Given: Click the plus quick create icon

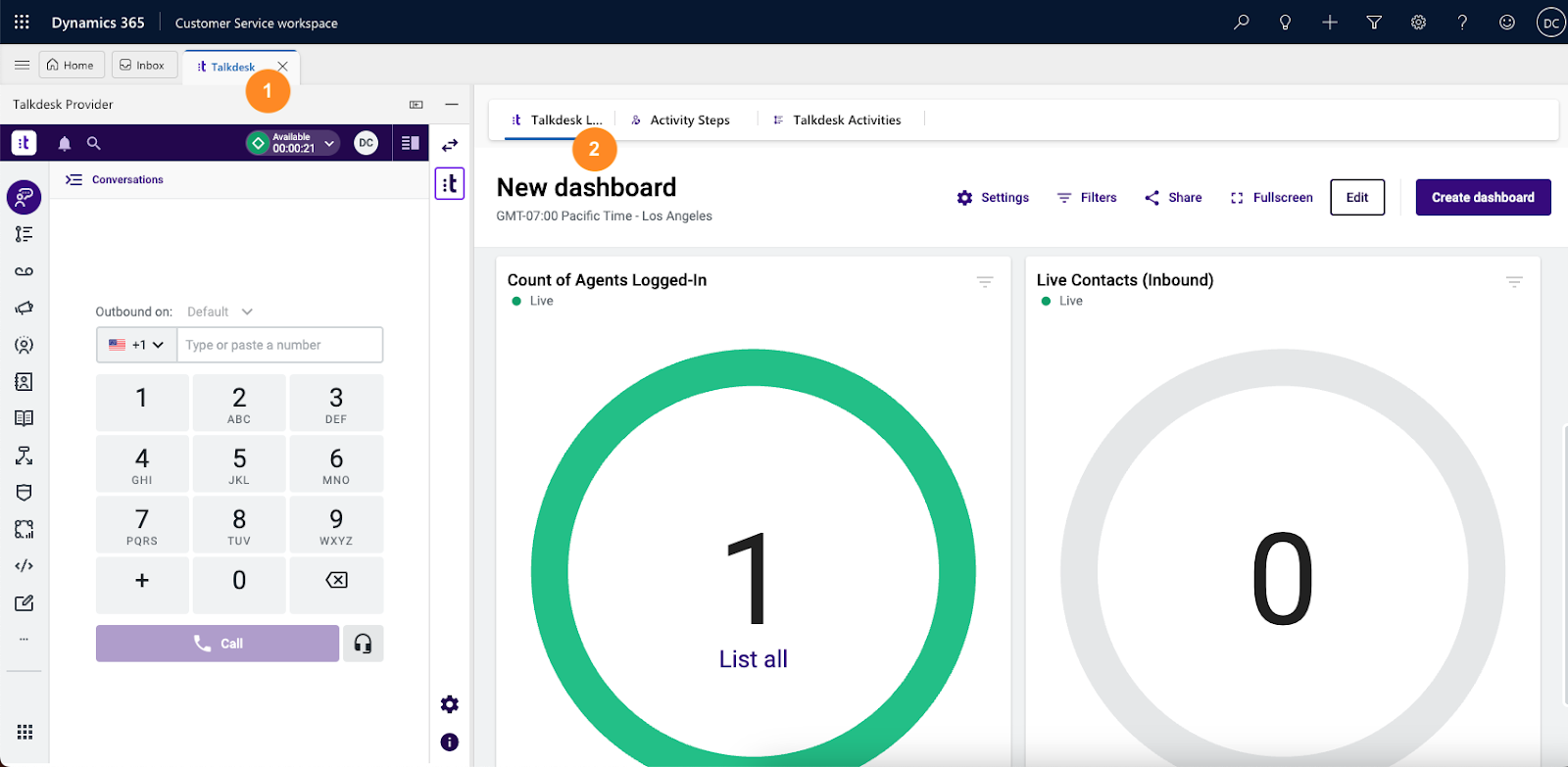Looking at the screenshot, I should pos(1330,22).
